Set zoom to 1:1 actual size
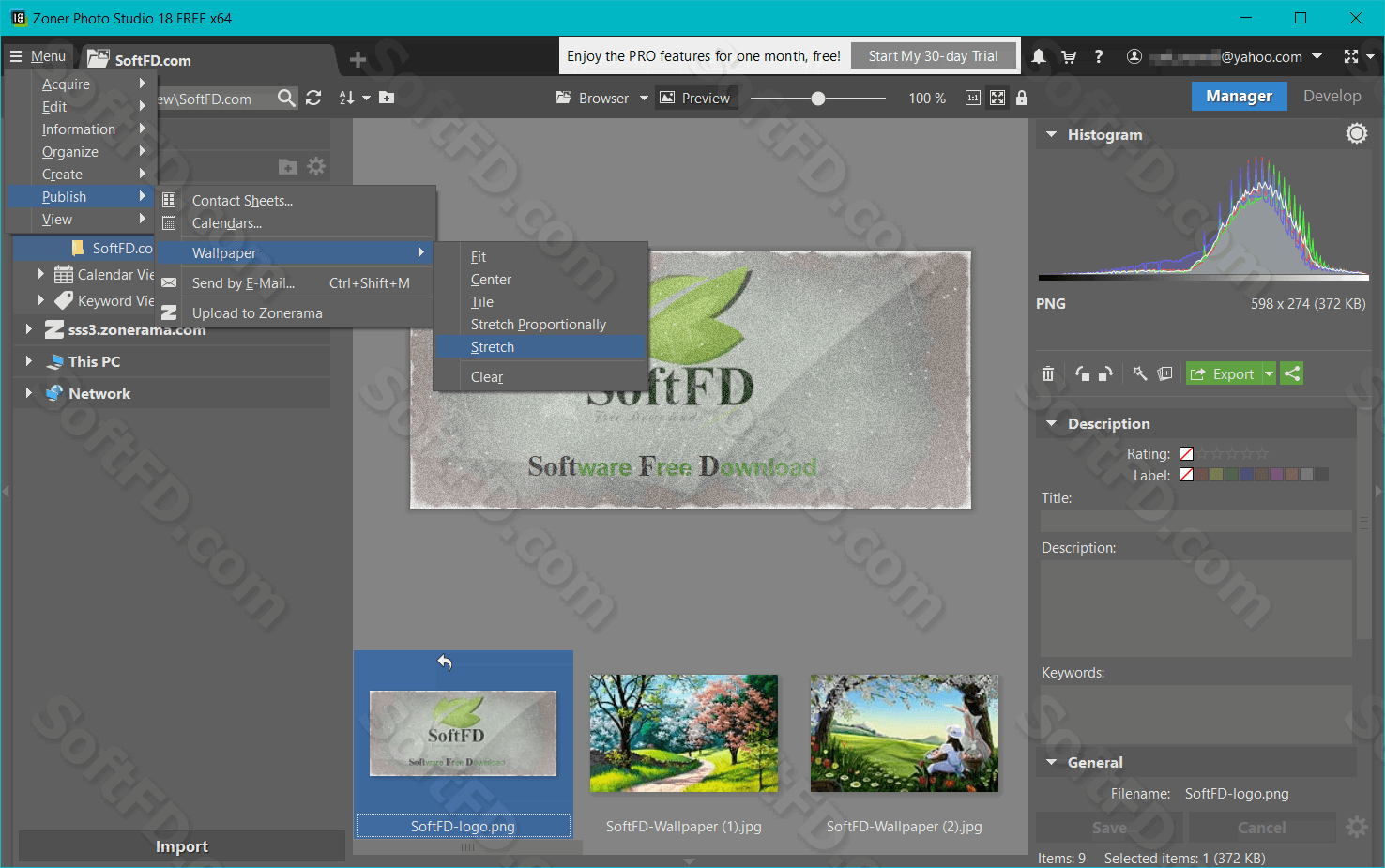 click(973, 98)
